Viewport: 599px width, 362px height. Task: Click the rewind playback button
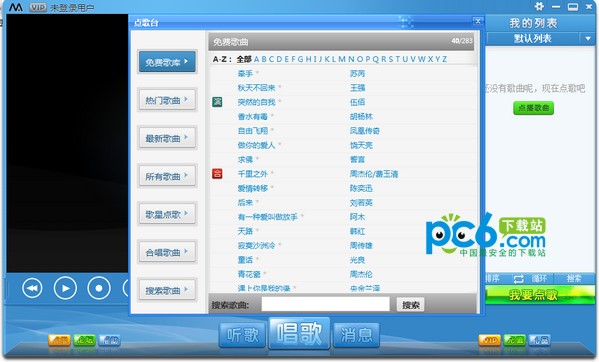pyautogui.click(x=32, y=288)
